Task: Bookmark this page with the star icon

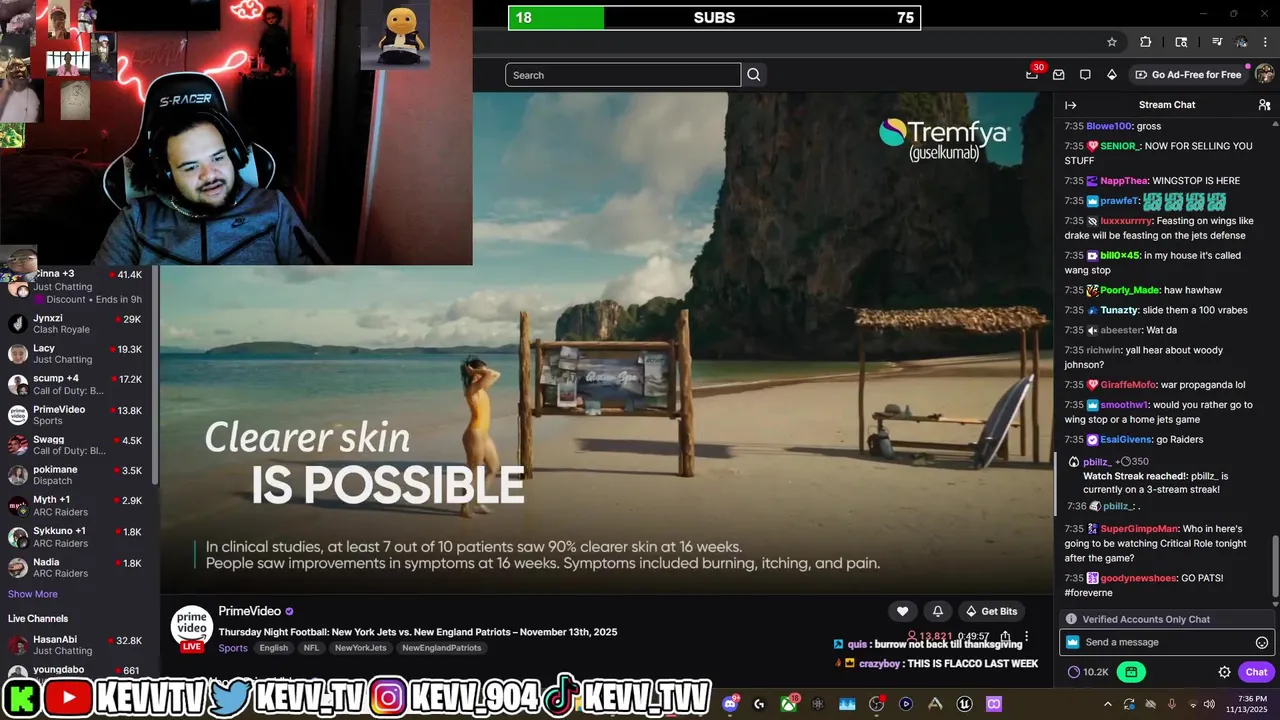Action: [1111, 42]
